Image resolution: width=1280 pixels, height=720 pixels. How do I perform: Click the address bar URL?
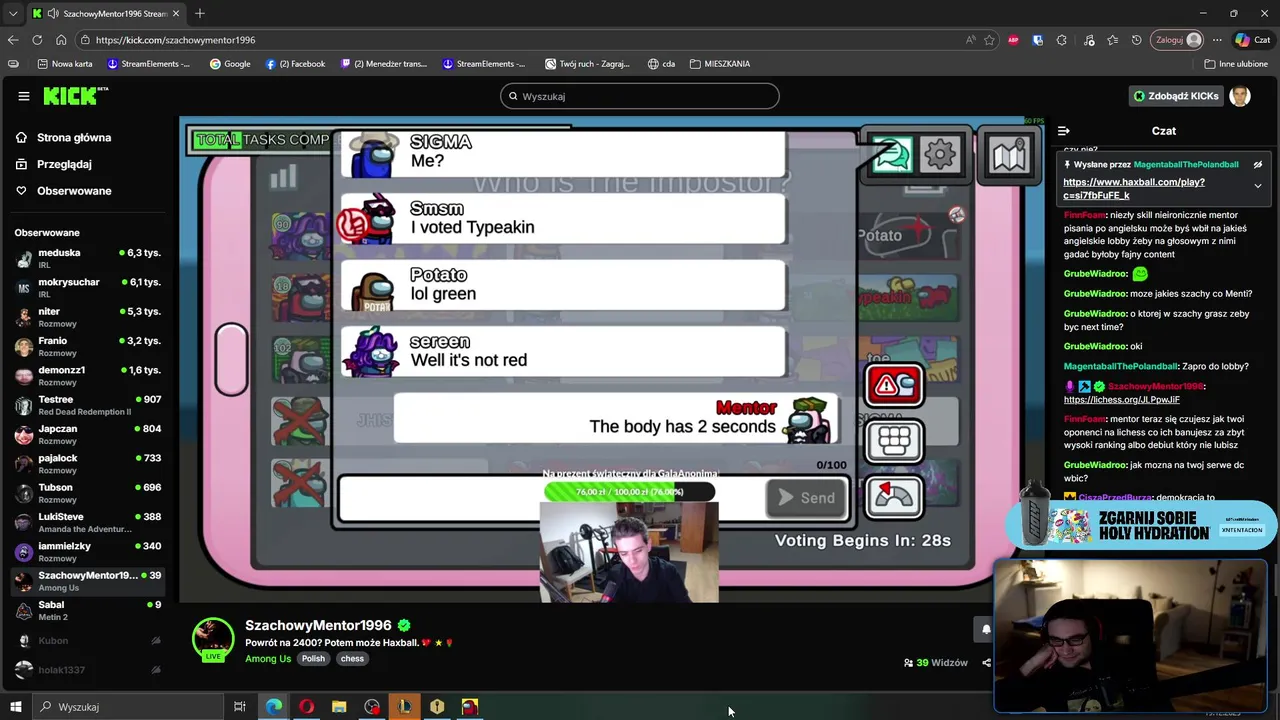tap(175, 40)
